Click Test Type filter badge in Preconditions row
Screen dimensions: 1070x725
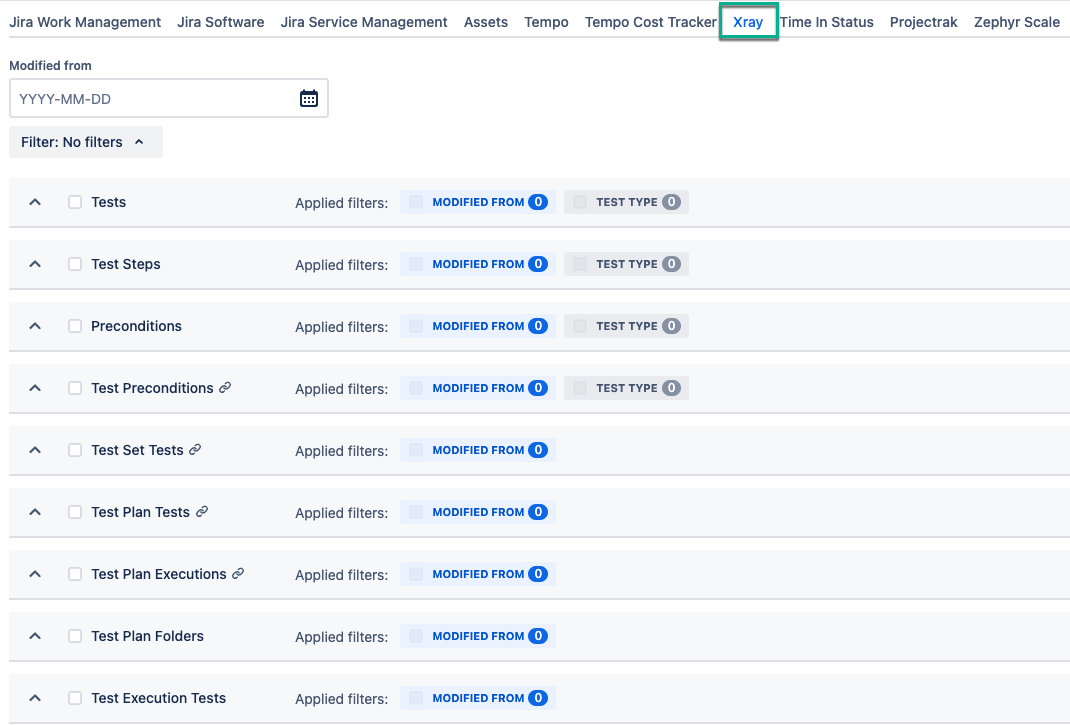[626, 326]
